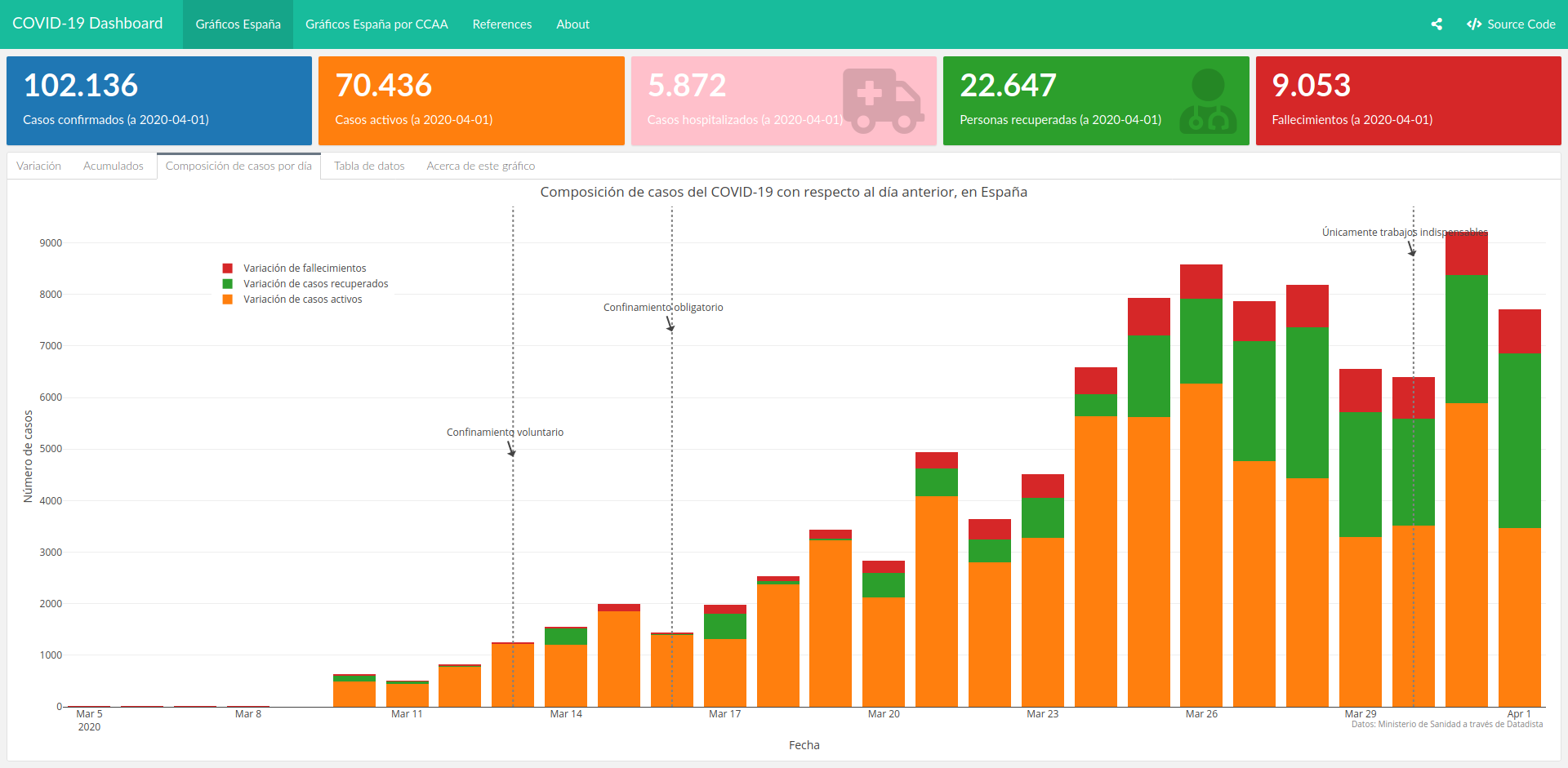This screenshot has width=1568, height=768.
Task: Click the Source Code brackets icon
Action: click(x=1474, y=24)
